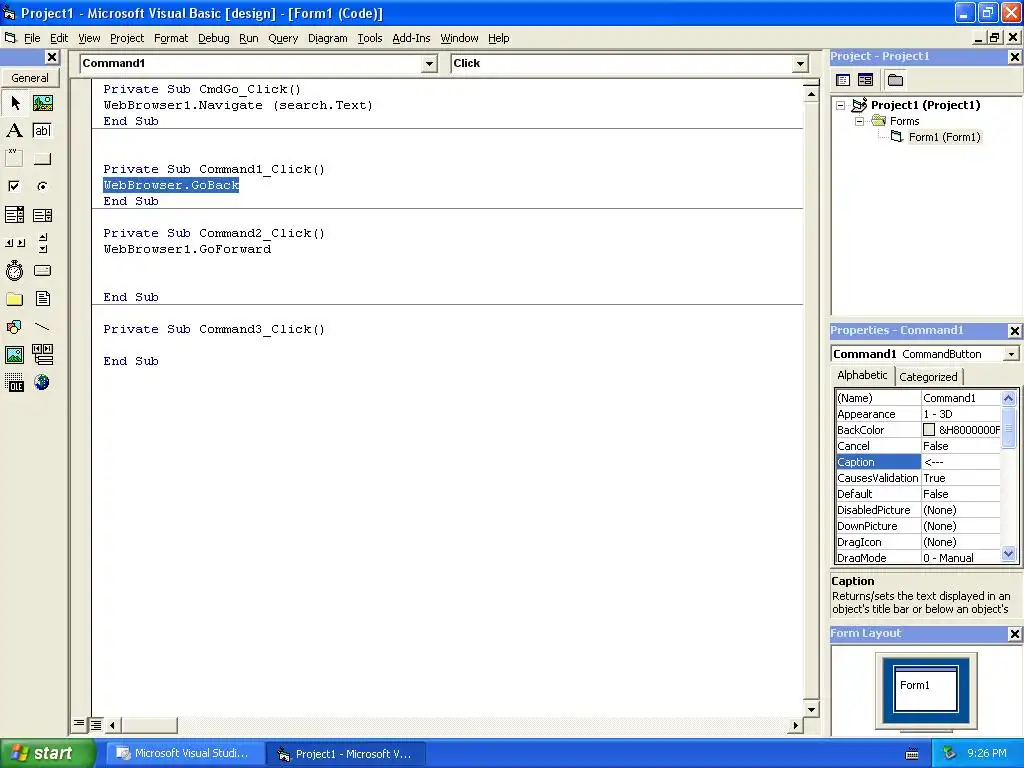Collapse the Forms folder node

pyautogui.click(x=859, y=121)
